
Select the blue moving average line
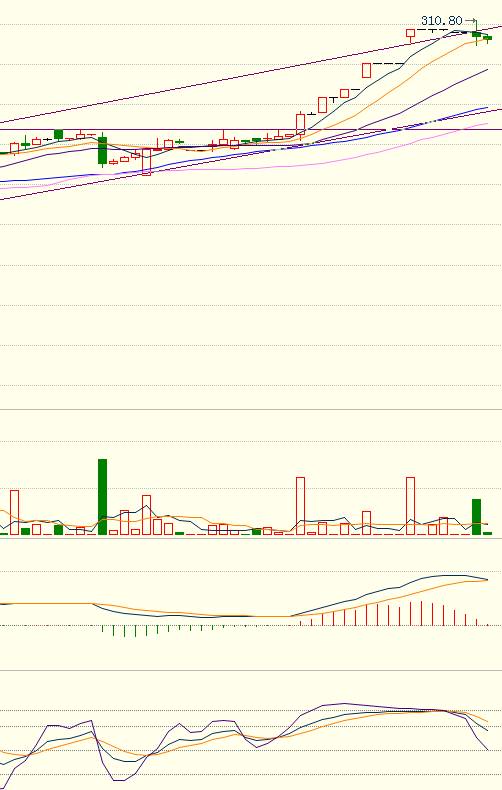coord(252,153)
